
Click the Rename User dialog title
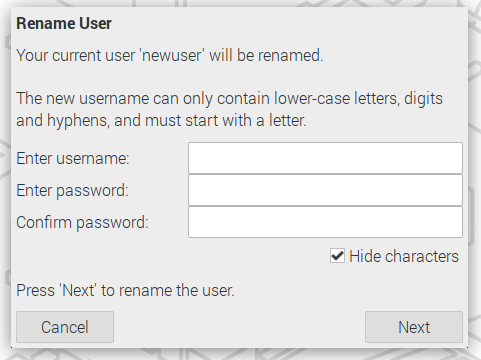tap(64, 24)
